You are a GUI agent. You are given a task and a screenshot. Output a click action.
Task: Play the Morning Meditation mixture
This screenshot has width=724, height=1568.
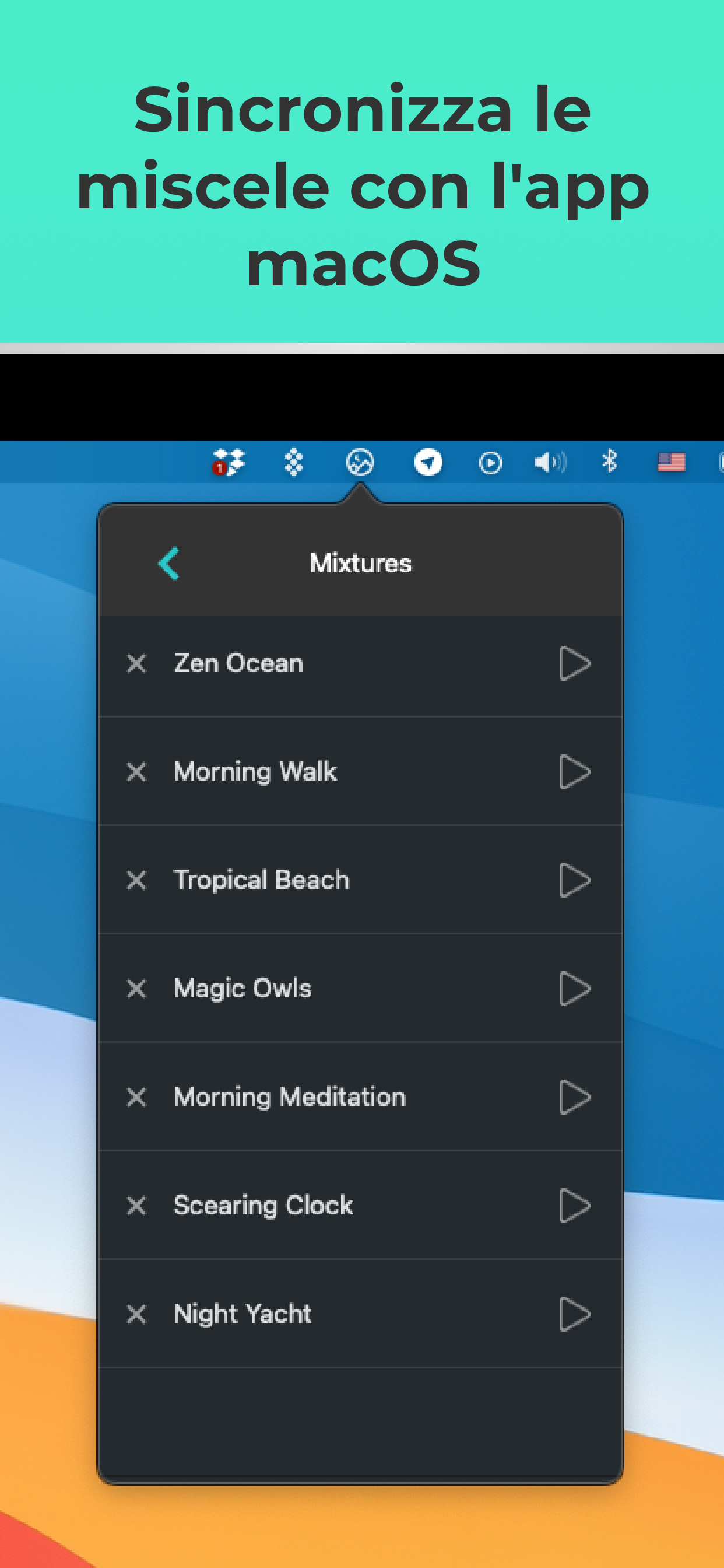(574, 1097)
